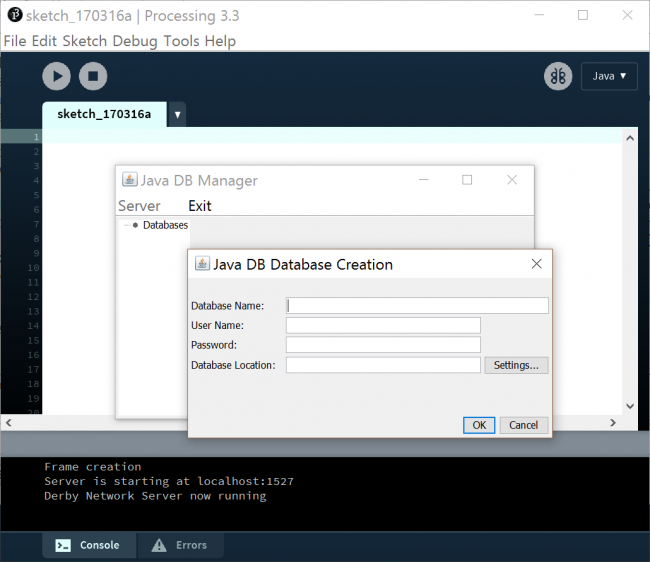Screen dimensions: 650x562
Task: Focus the User Name field
Action: pyautogui.click(x=383, y=325)
